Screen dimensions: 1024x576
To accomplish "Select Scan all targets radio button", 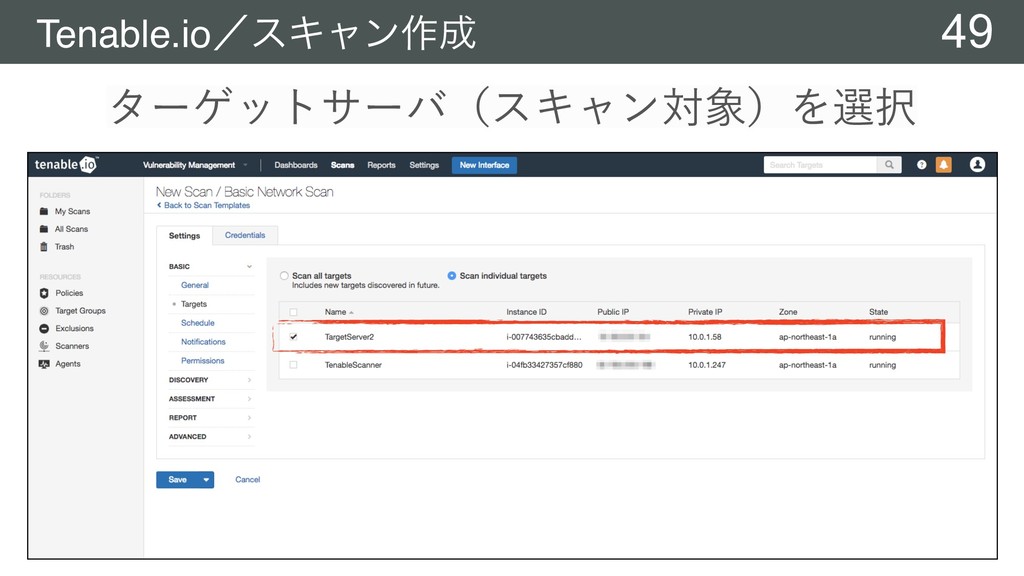I will (x=284, y=276).
